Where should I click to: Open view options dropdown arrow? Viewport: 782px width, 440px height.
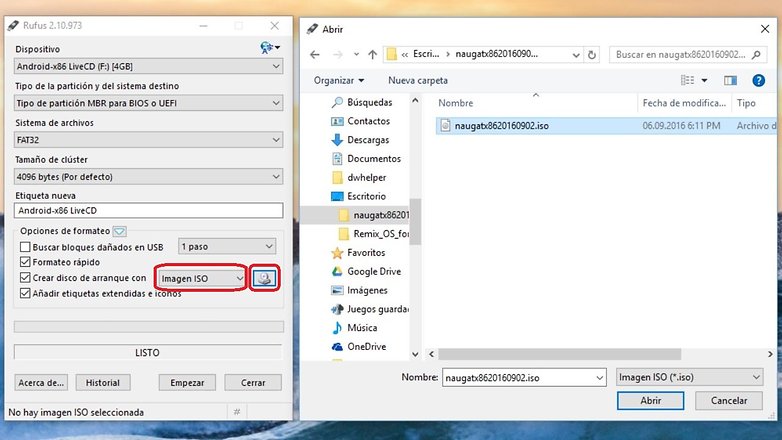pyautogui.click(x=704, y=80)
